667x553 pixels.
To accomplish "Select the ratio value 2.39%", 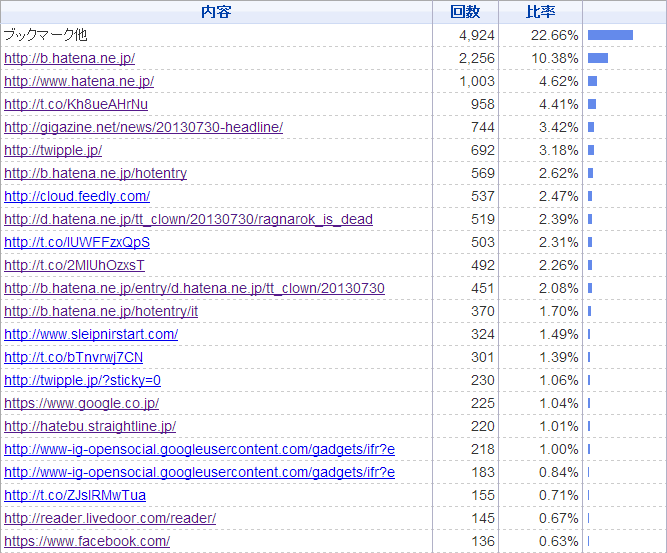I will (559, 219).
